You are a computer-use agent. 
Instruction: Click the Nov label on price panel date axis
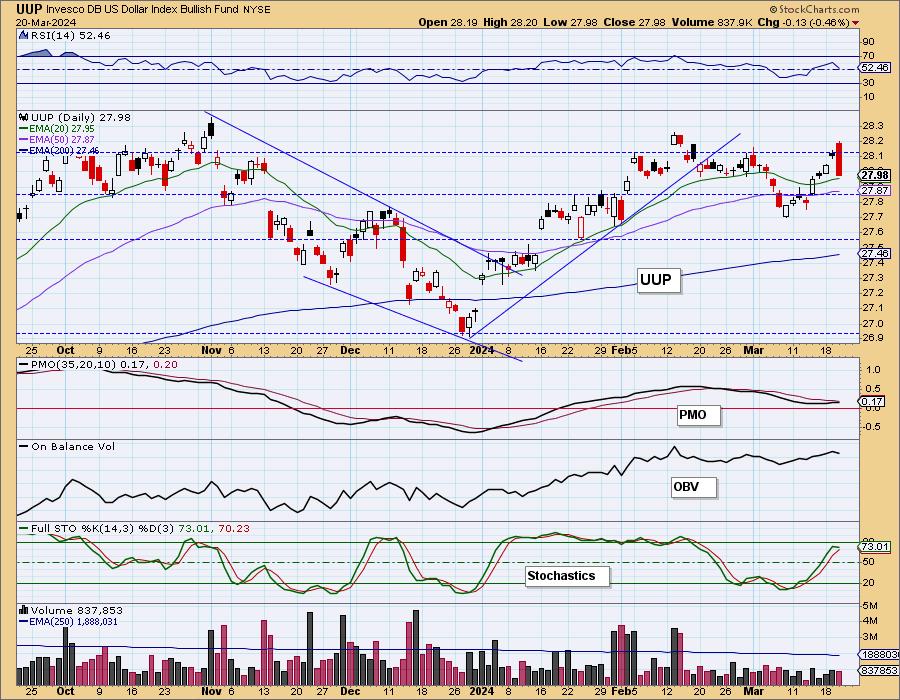click(x=211, y=350)
